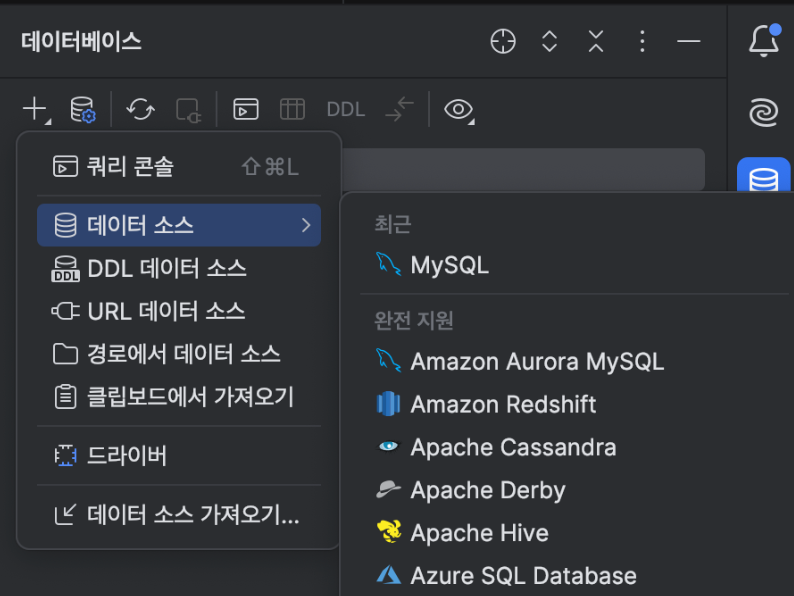Click the Deactivate connection icon
794x596 pixels.
188,109
